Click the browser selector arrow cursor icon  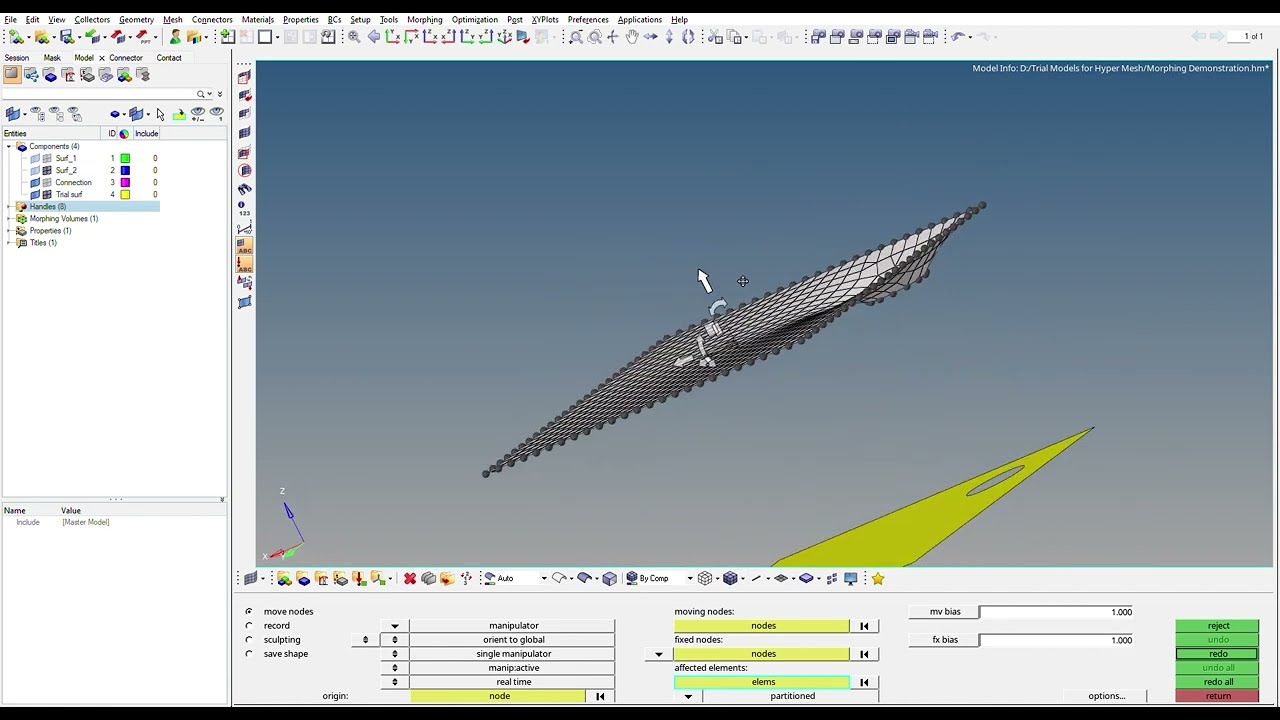click(x=160, y=114)
